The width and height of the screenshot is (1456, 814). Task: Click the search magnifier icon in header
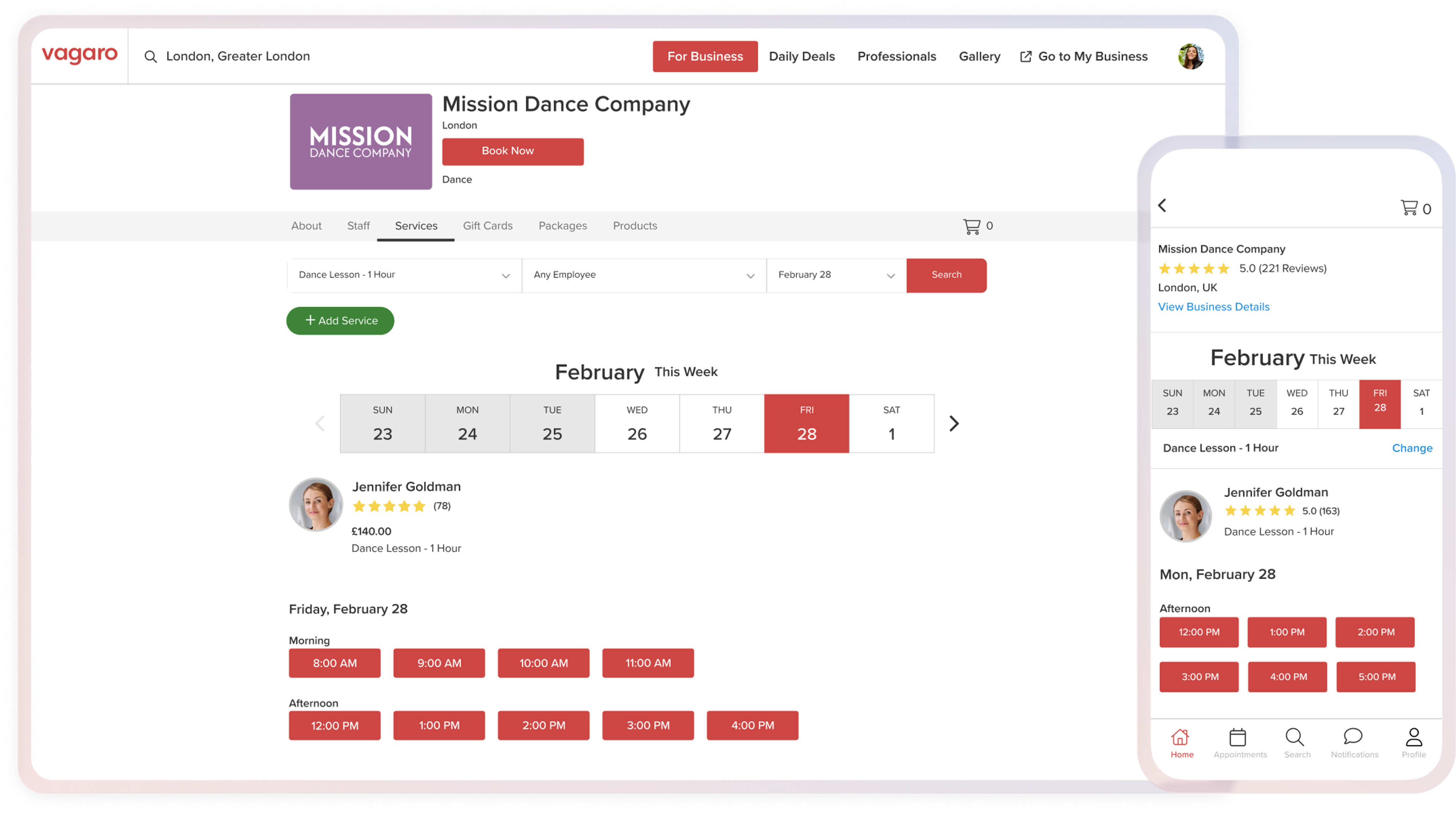coord(151,56)
